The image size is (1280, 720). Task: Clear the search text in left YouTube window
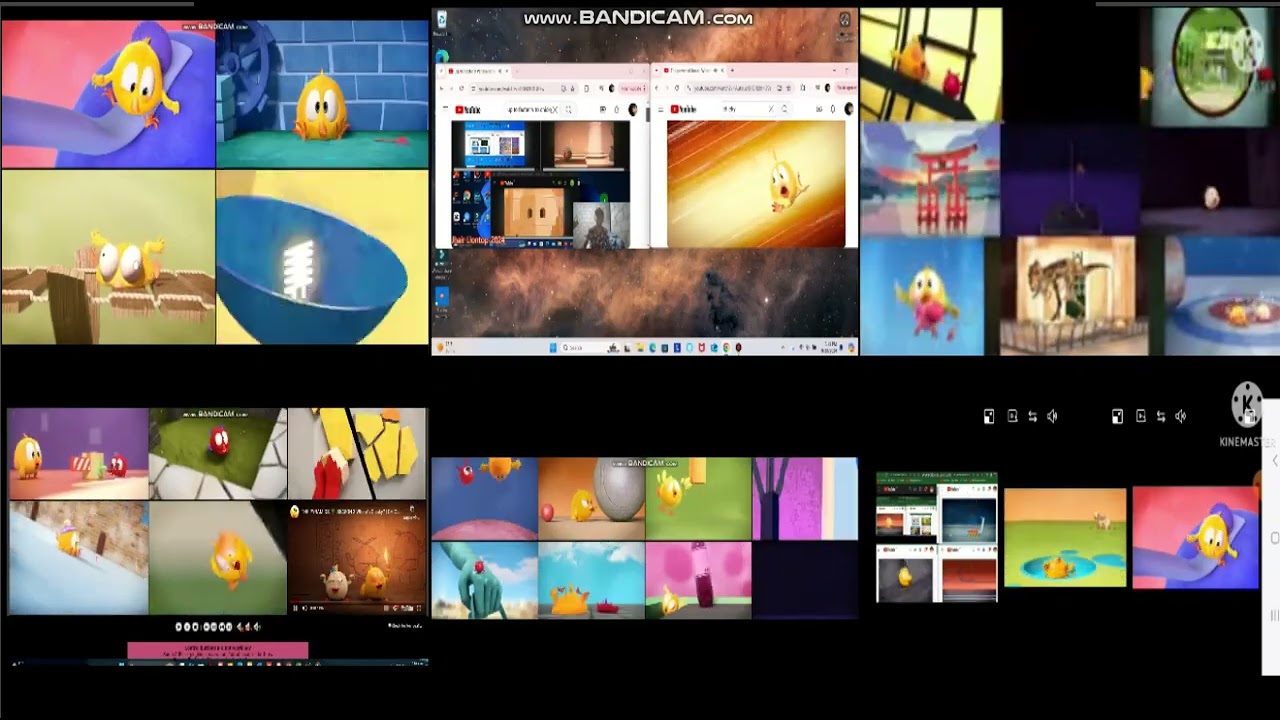click(555, 109)
